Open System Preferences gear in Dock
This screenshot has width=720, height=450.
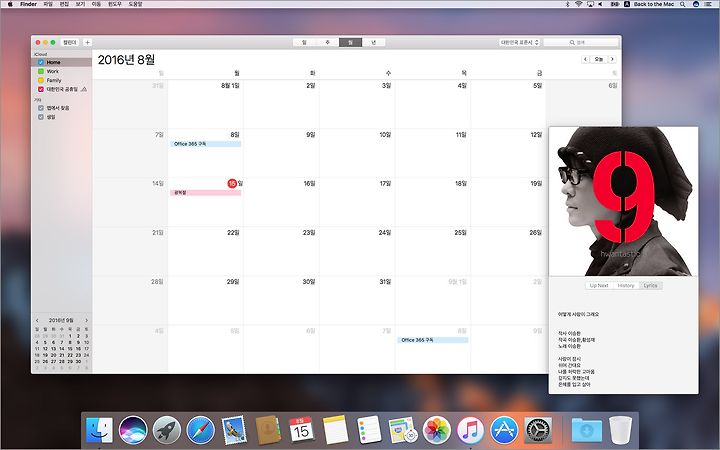(538, 430)
